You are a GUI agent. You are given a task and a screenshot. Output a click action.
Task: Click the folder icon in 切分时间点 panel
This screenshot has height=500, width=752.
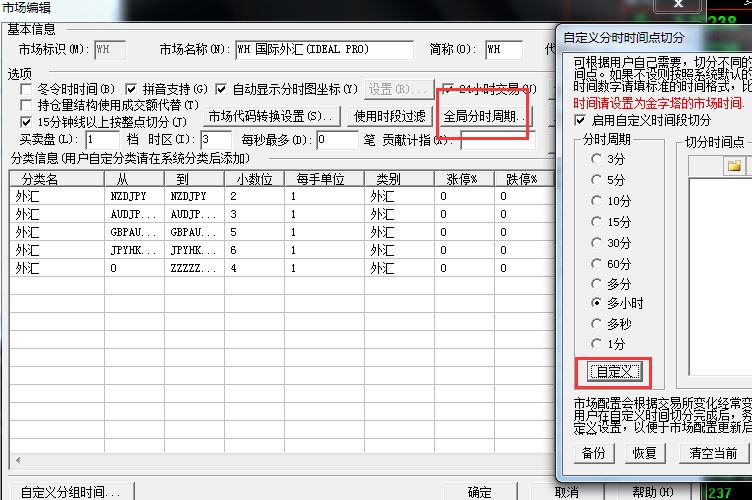tap(734, 166)
